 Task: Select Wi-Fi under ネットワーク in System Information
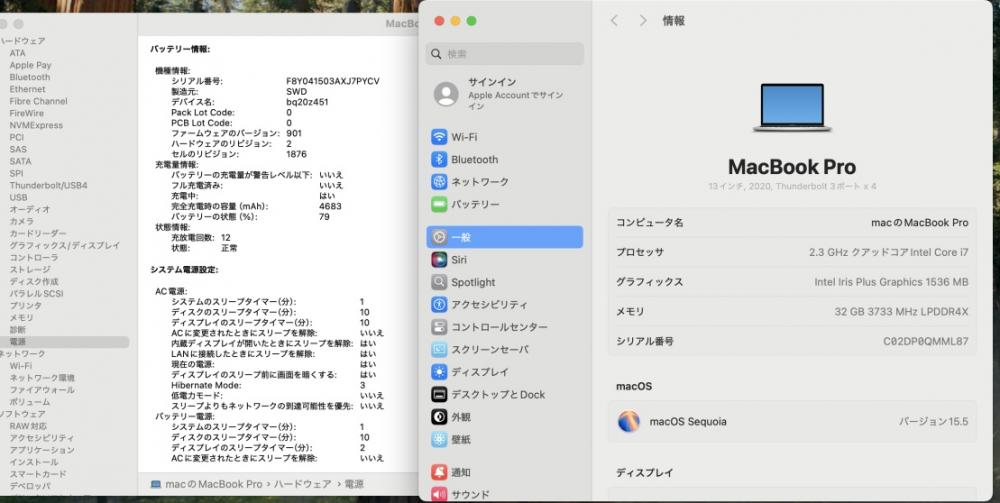tap(20, 366)
